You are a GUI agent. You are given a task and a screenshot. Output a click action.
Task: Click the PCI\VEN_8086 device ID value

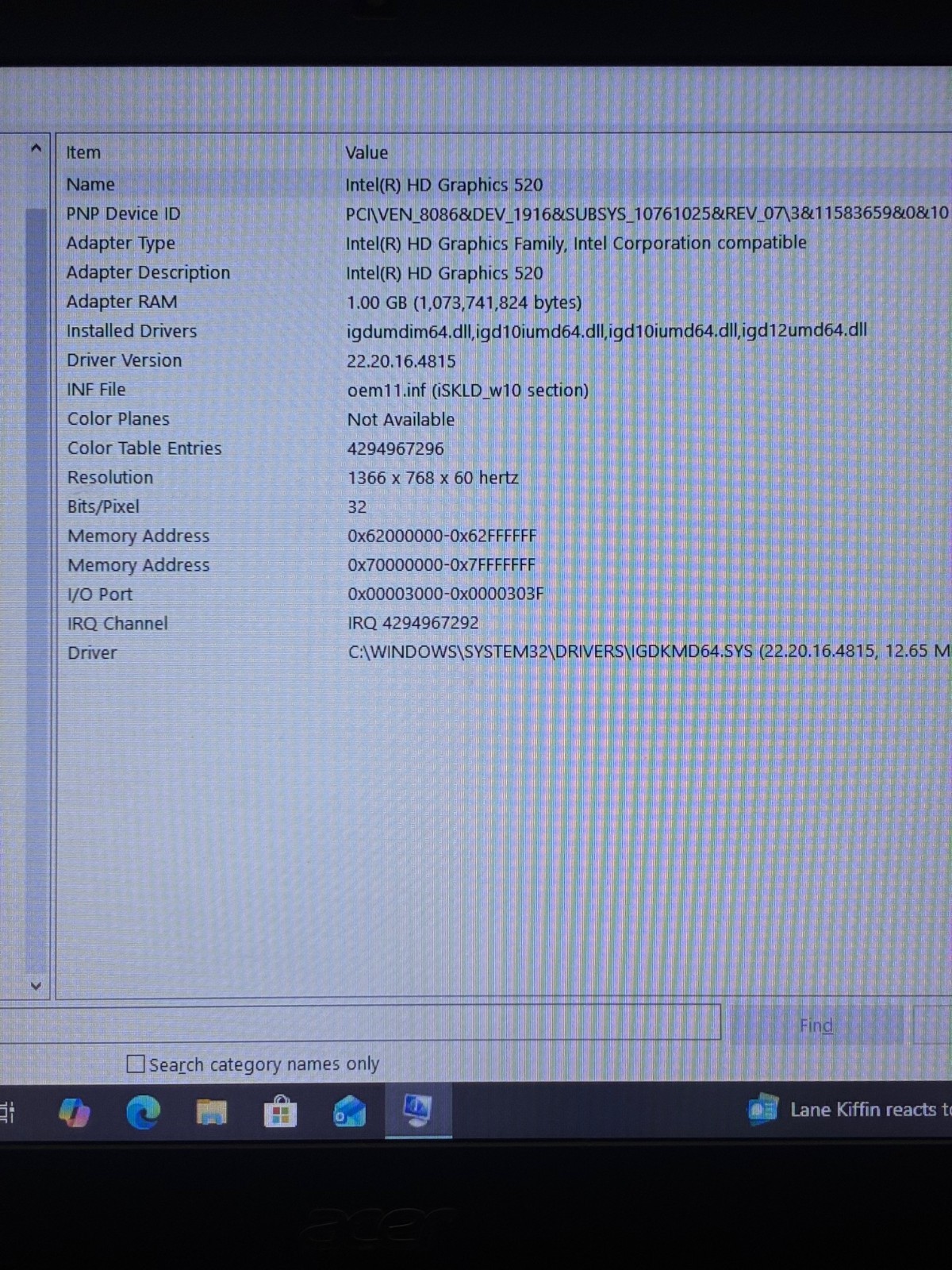(x=647, y=214)
